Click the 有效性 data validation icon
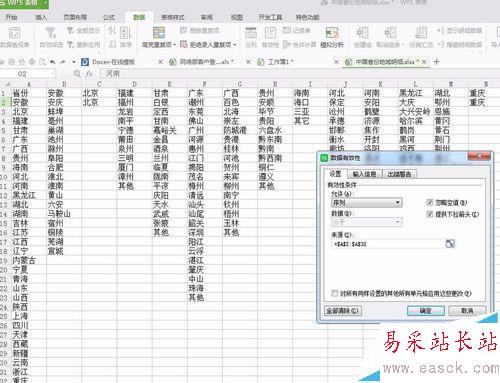 point(270,33)
